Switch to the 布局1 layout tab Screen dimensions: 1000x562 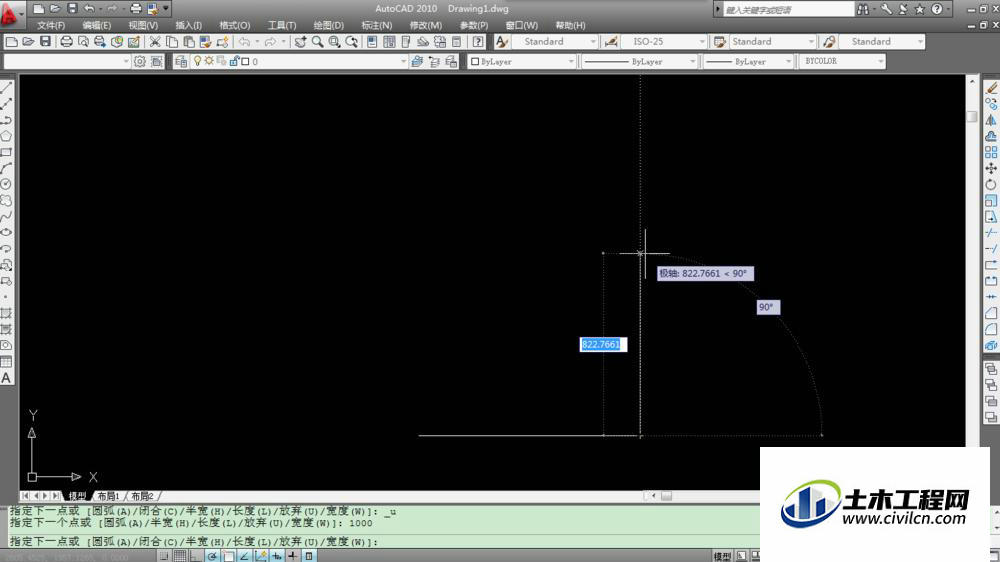pyautogui.click(x=108, y=496)
